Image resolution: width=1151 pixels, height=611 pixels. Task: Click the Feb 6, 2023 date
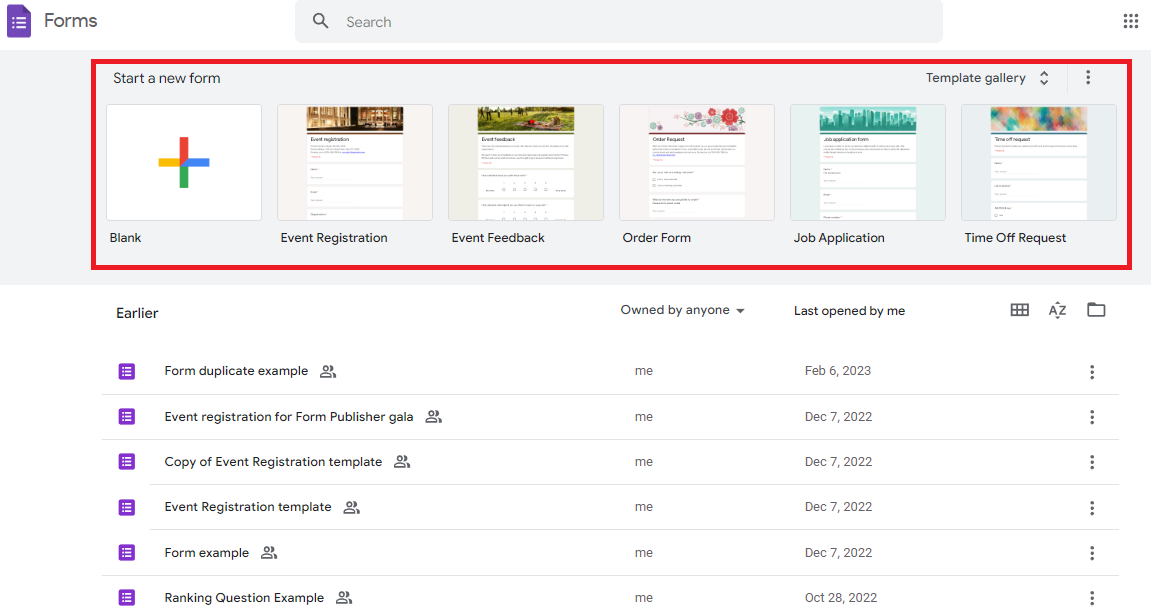point(838,371)
